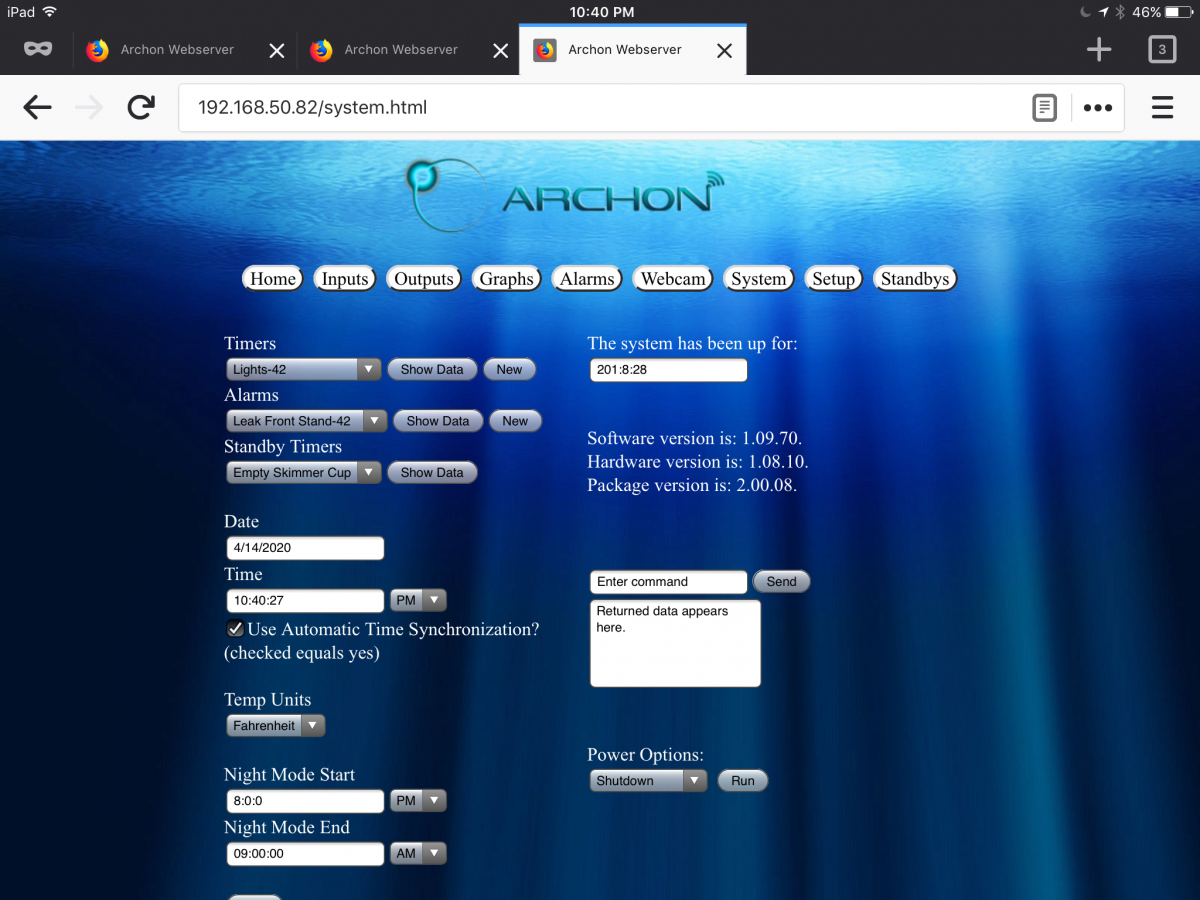Change the Time AM/PM dropdown
1200x900 pixels.
click(x=418, y=600)
